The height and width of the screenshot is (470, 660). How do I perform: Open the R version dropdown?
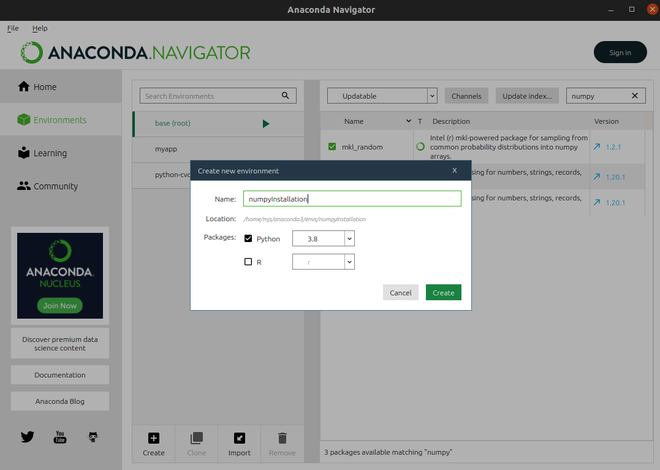point(349,262)
